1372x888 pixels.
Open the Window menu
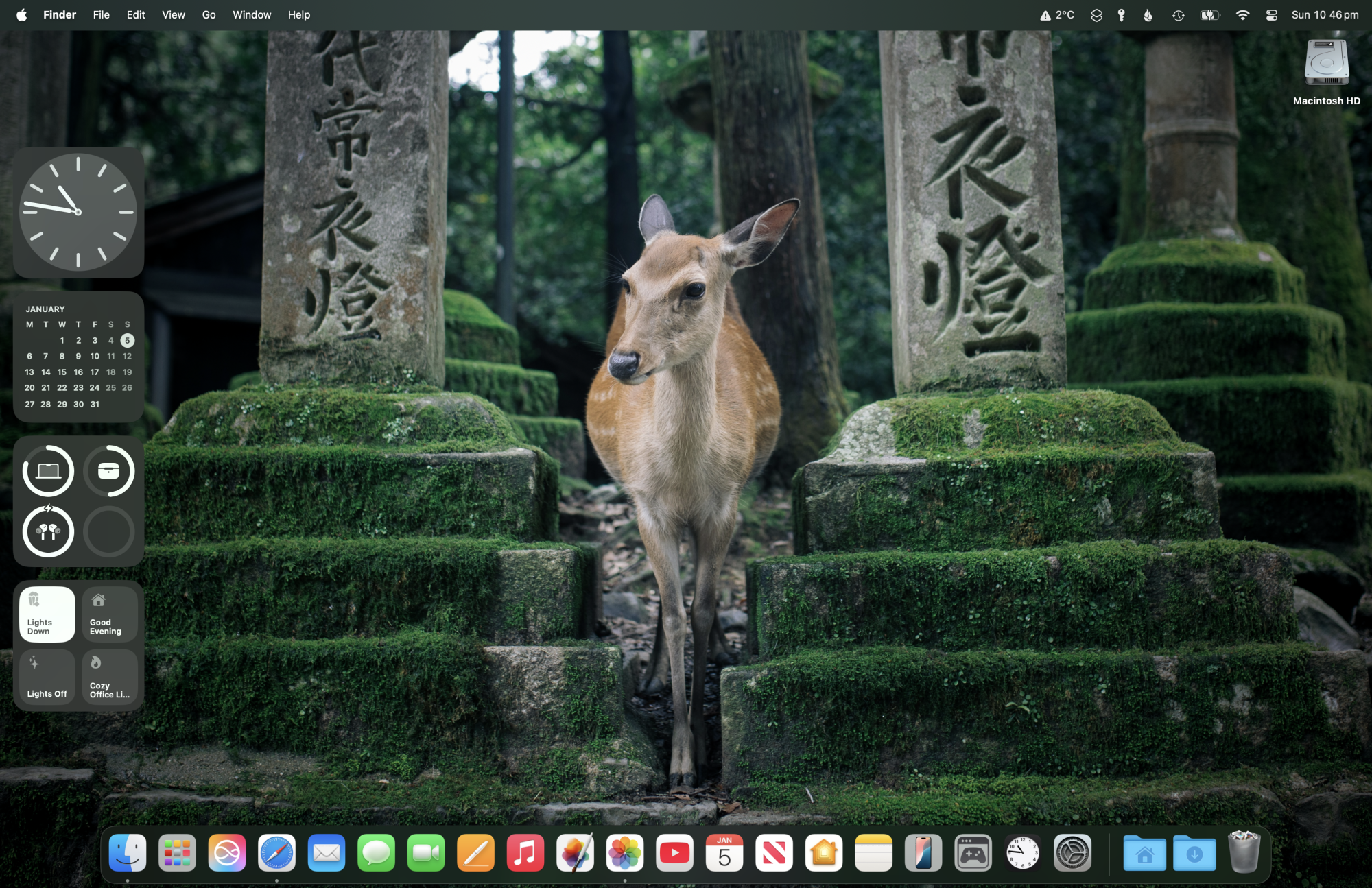point(252,15)
